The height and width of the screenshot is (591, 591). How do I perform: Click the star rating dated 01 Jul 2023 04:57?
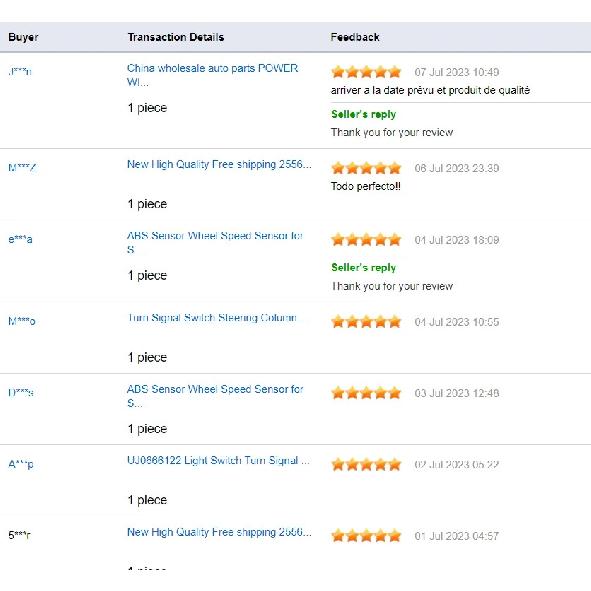pos(366,535)
